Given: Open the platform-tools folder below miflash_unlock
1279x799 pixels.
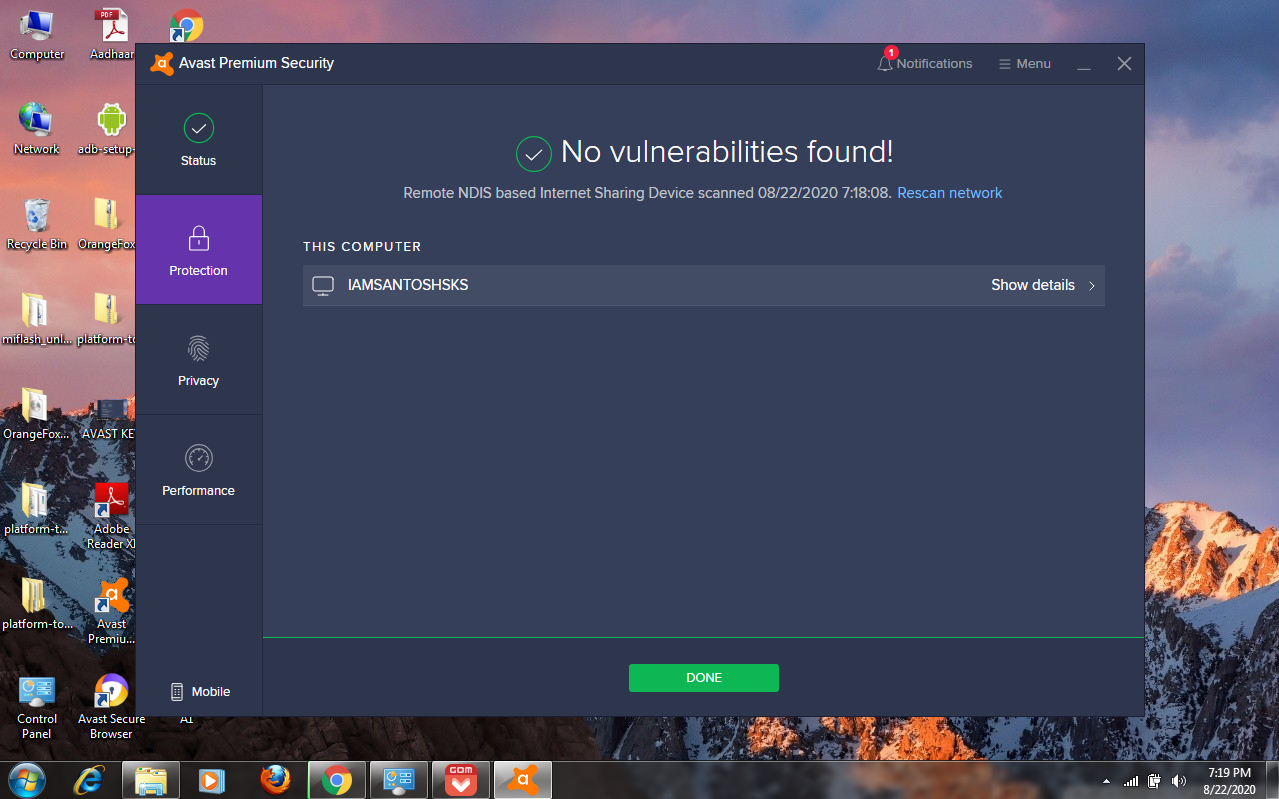Looking at the screenshot, I should 37,510.
